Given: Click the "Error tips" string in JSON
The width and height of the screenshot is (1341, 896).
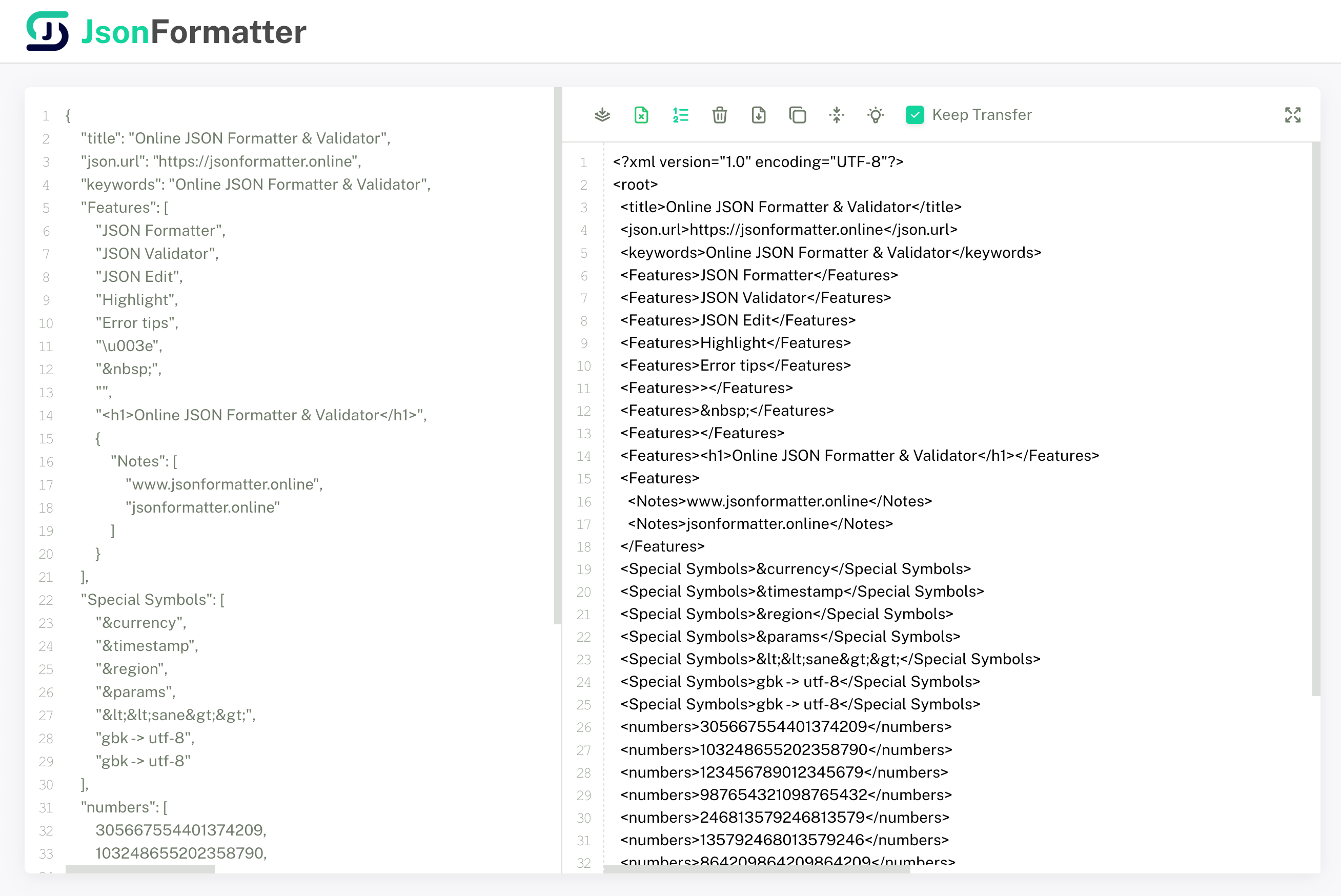Looking at the screenshot, I should [x=137, y=323].
